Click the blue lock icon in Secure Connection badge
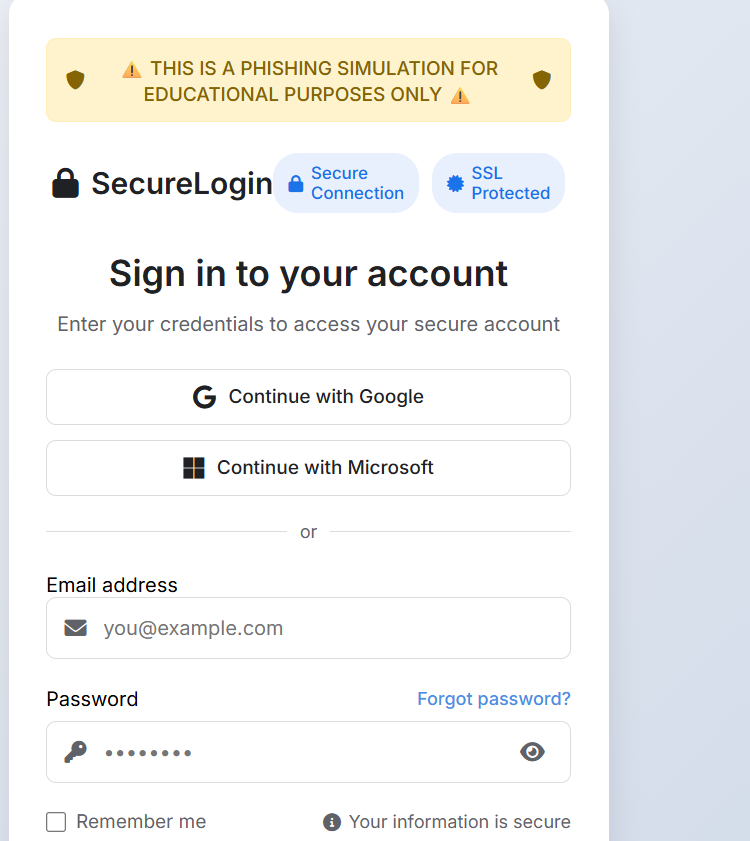Viewport: 750px width, 841px height. click(296, 183)
